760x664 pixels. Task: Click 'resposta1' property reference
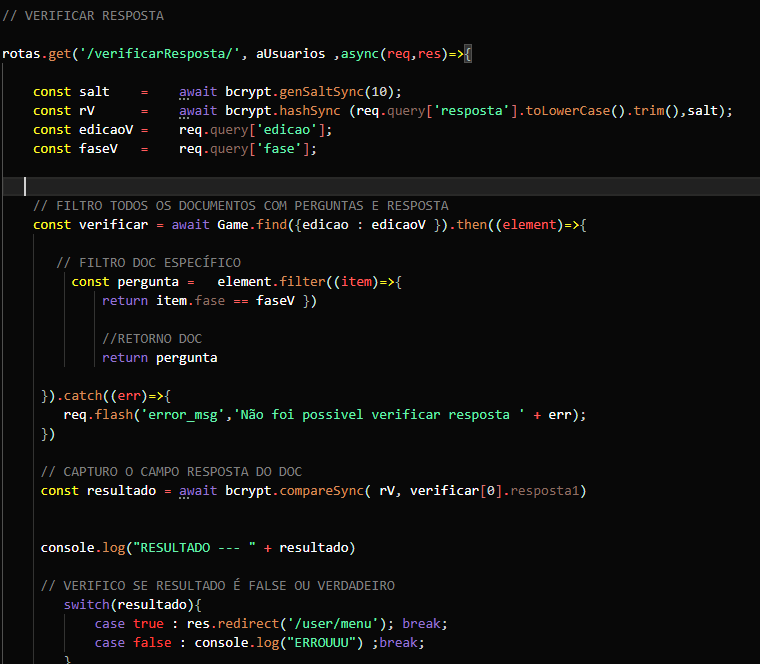pyautogui.click(x=545, y=491)
